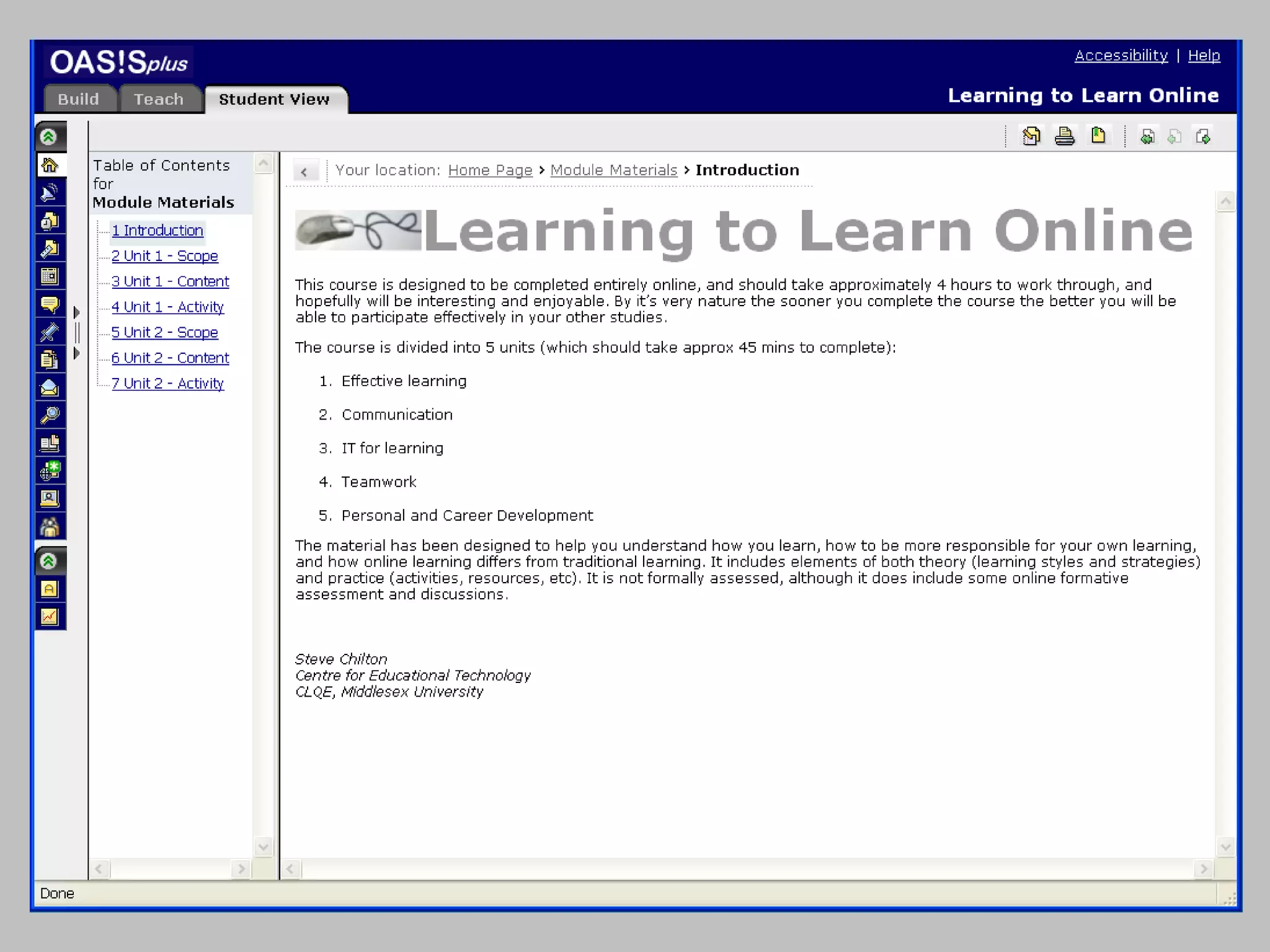The width and height of the screenshot is (1270, 952).
Task: Go to next page with arrow icon
Action: 1203,136
